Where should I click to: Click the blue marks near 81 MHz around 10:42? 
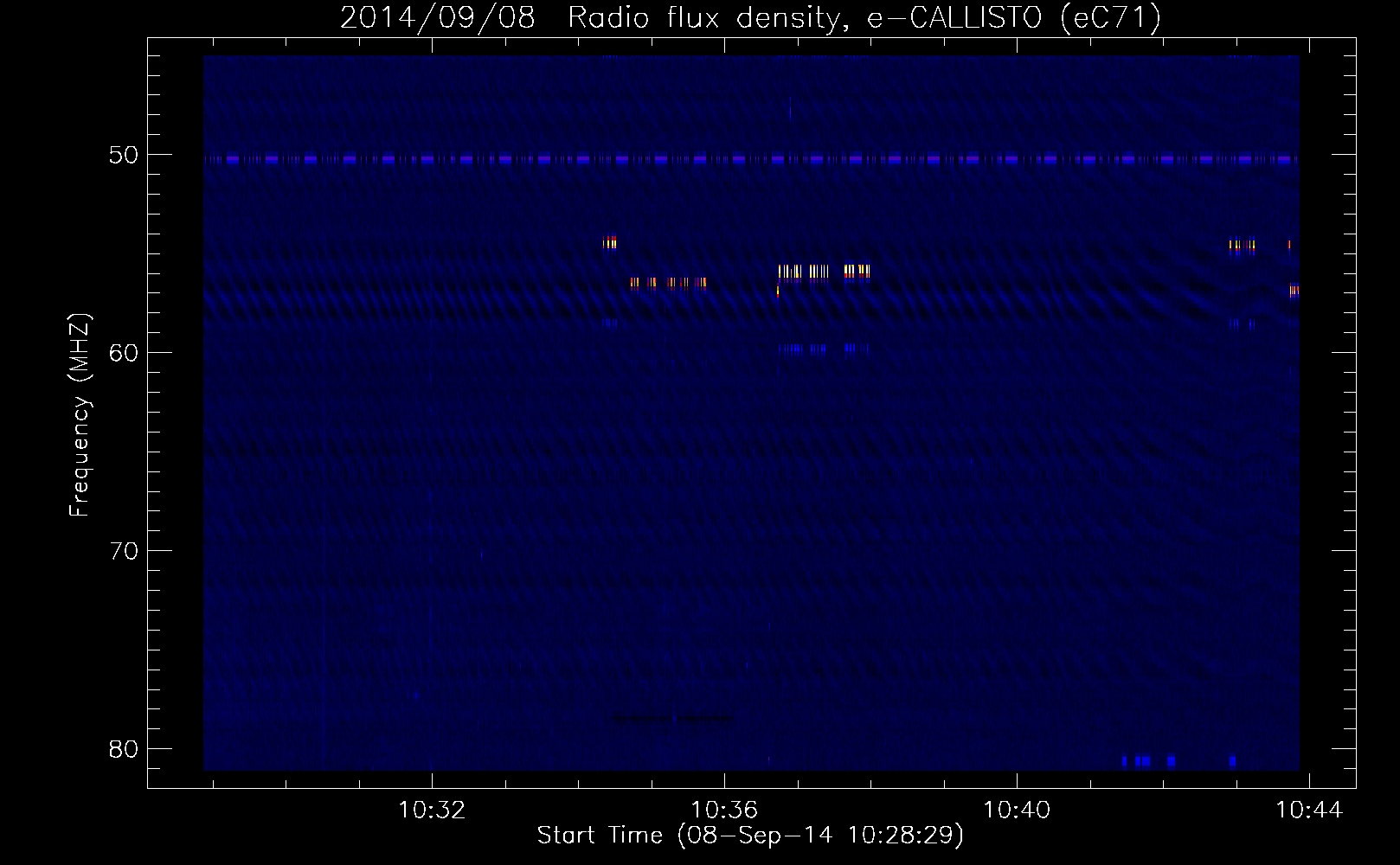[1178, 761]
